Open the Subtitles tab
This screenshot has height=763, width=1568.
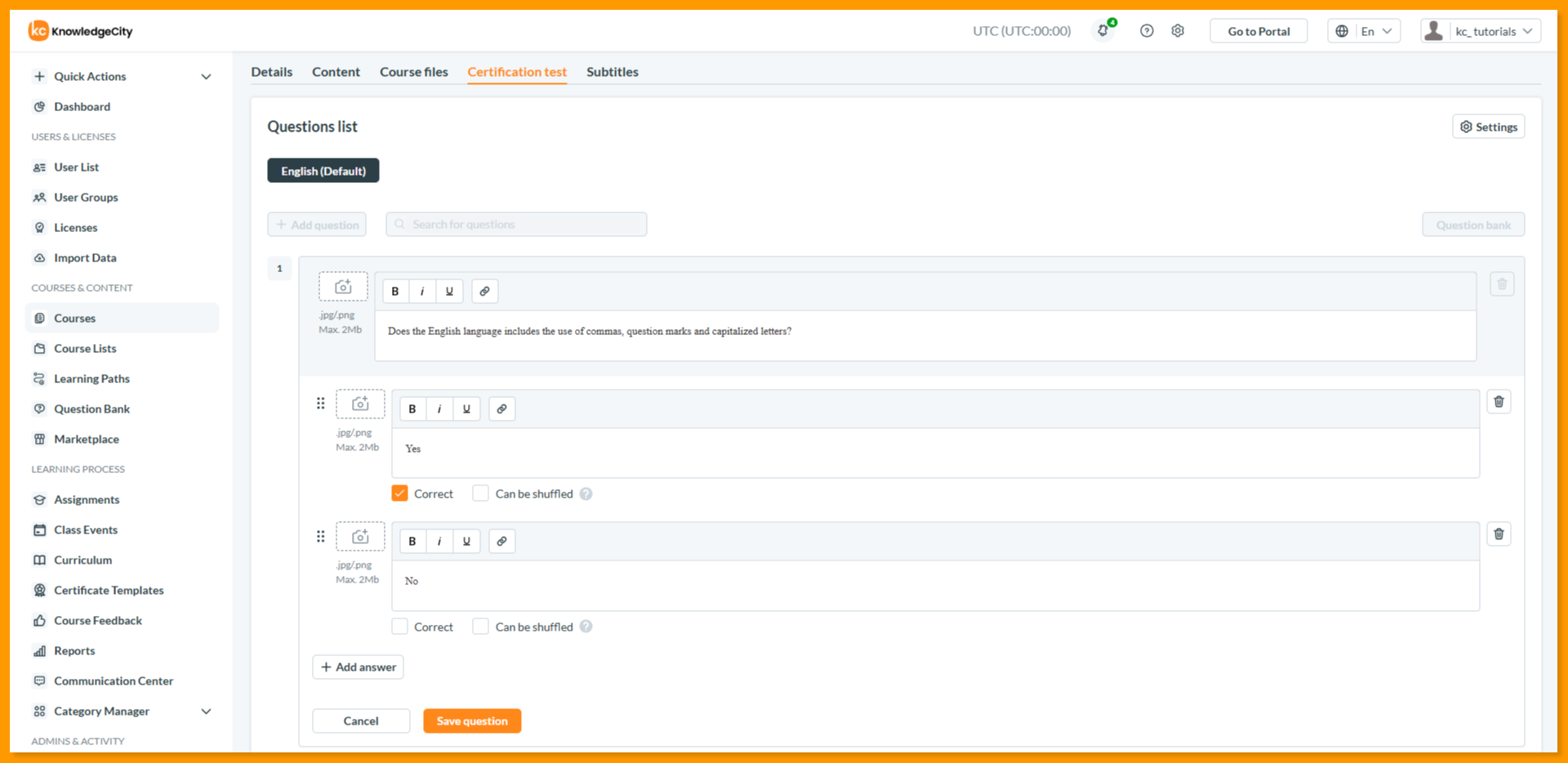tap(612, 72)
